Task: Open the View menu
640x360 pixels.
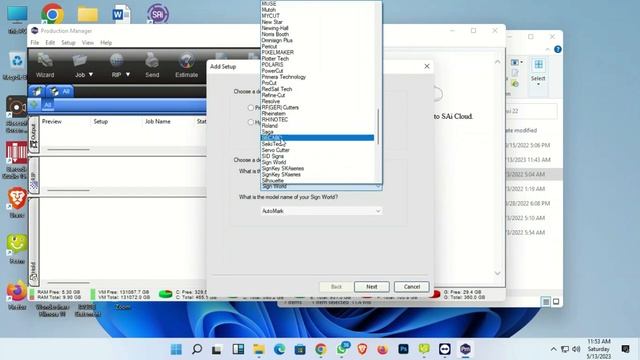Action: click(x=87, y=42)
